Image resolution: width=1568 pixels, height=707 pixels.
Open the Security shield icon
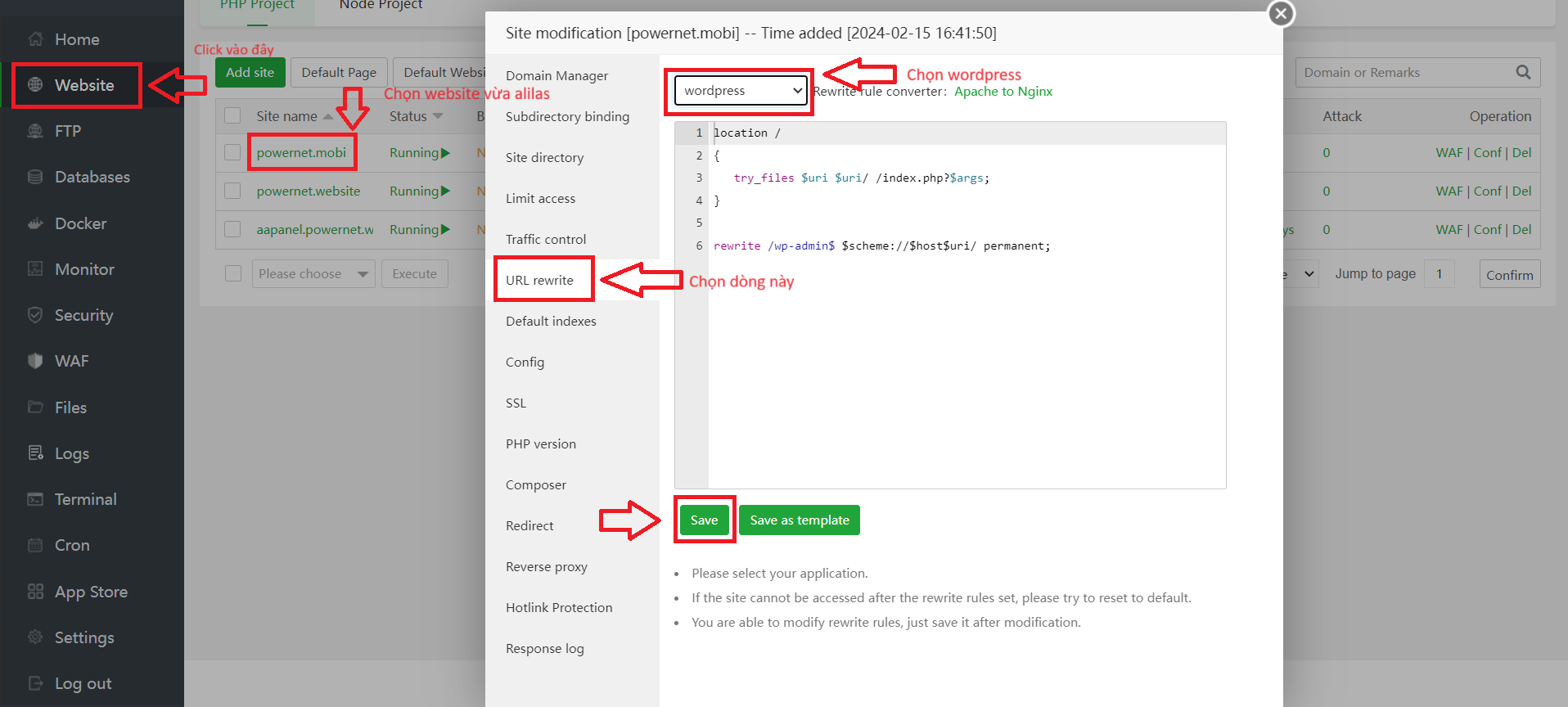pyautogui.click(x=35, y=315)
